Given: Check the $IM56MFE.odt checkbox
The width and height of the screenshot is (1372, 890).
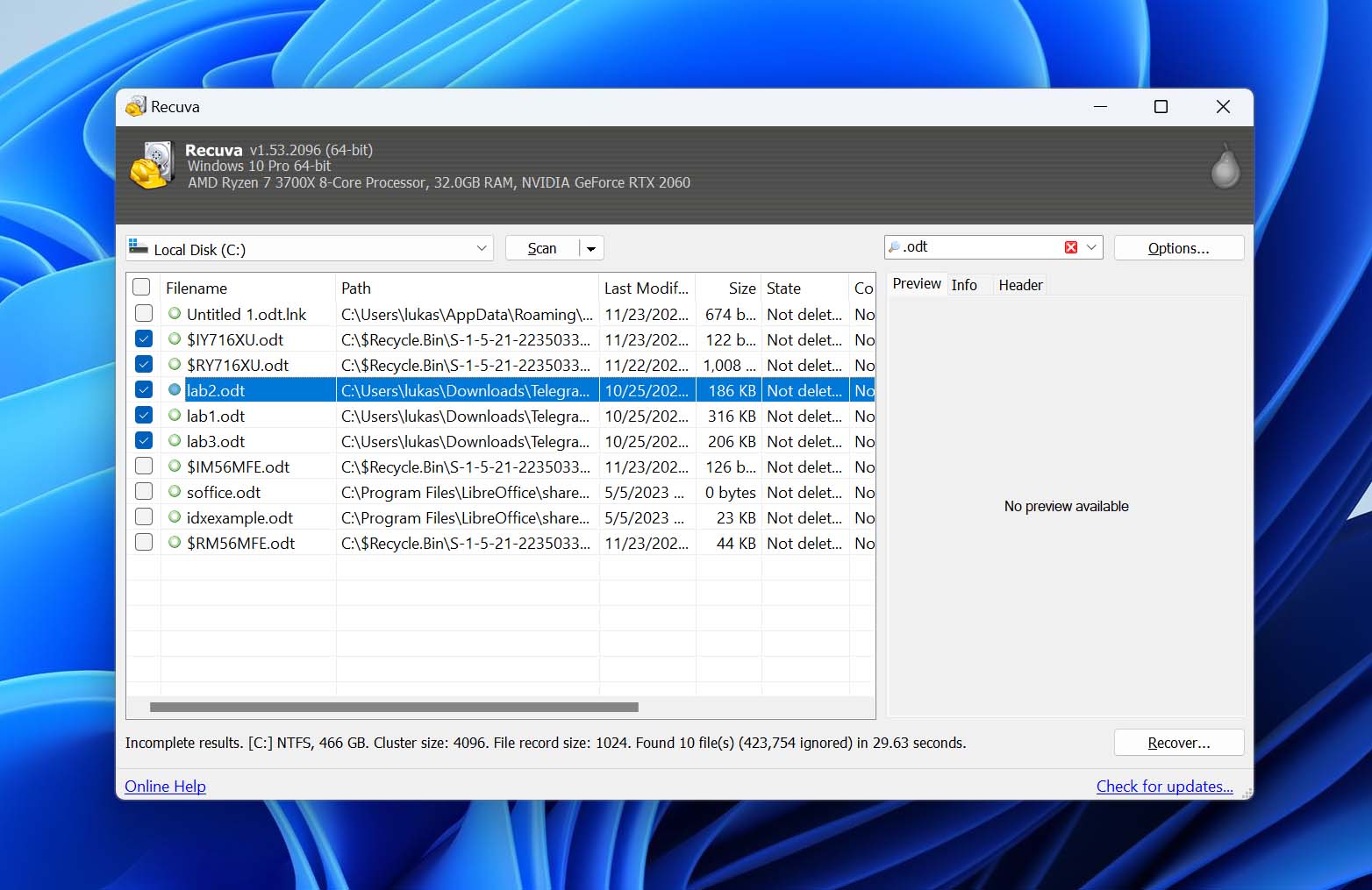Looking at the screenshot, I should coord(144,466).
